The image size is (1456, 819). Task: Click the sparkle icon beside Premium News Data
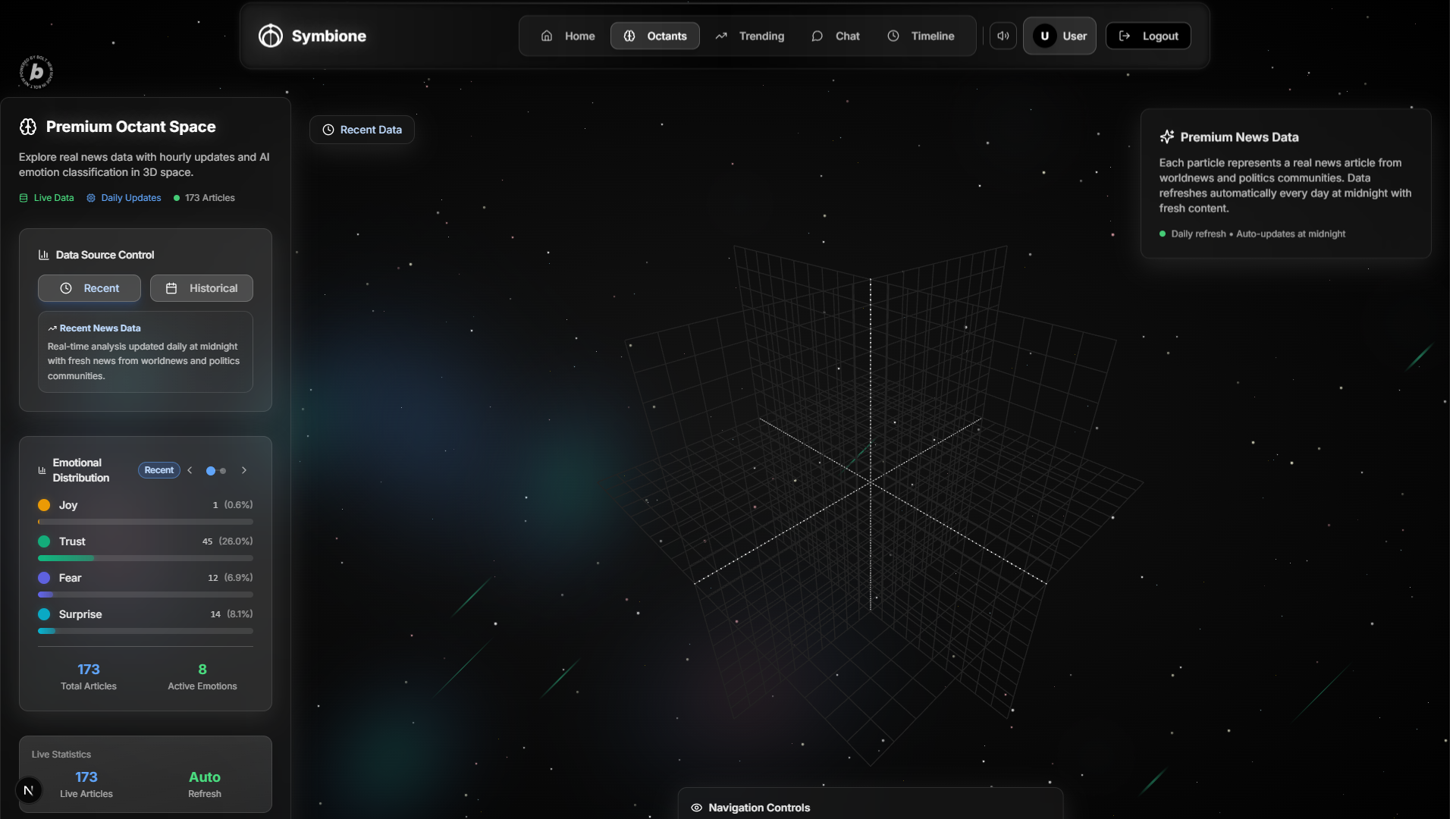1166,136
